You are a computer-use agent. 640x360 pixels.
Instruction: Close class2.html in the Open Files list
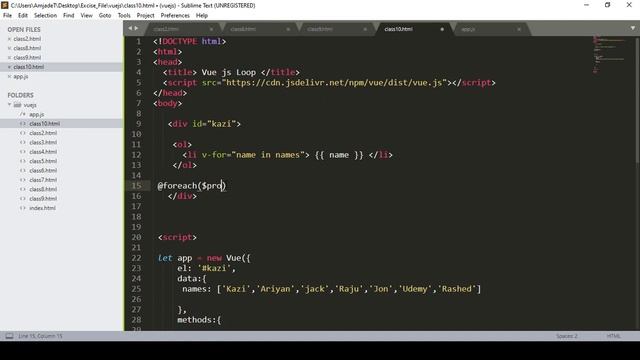coord(9,39)
